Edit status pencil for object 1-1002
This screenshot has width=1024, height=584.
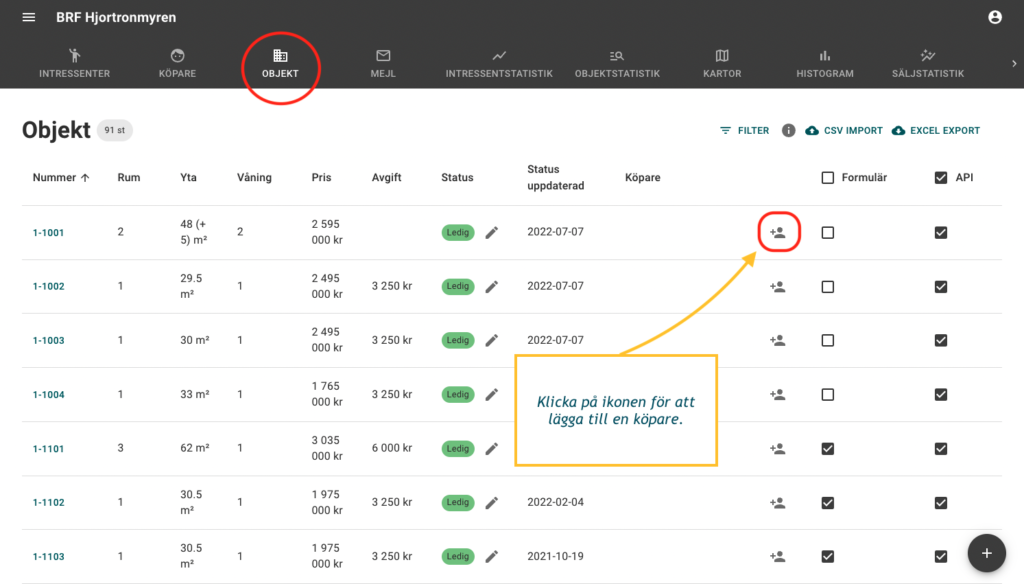tap(491, 287)
